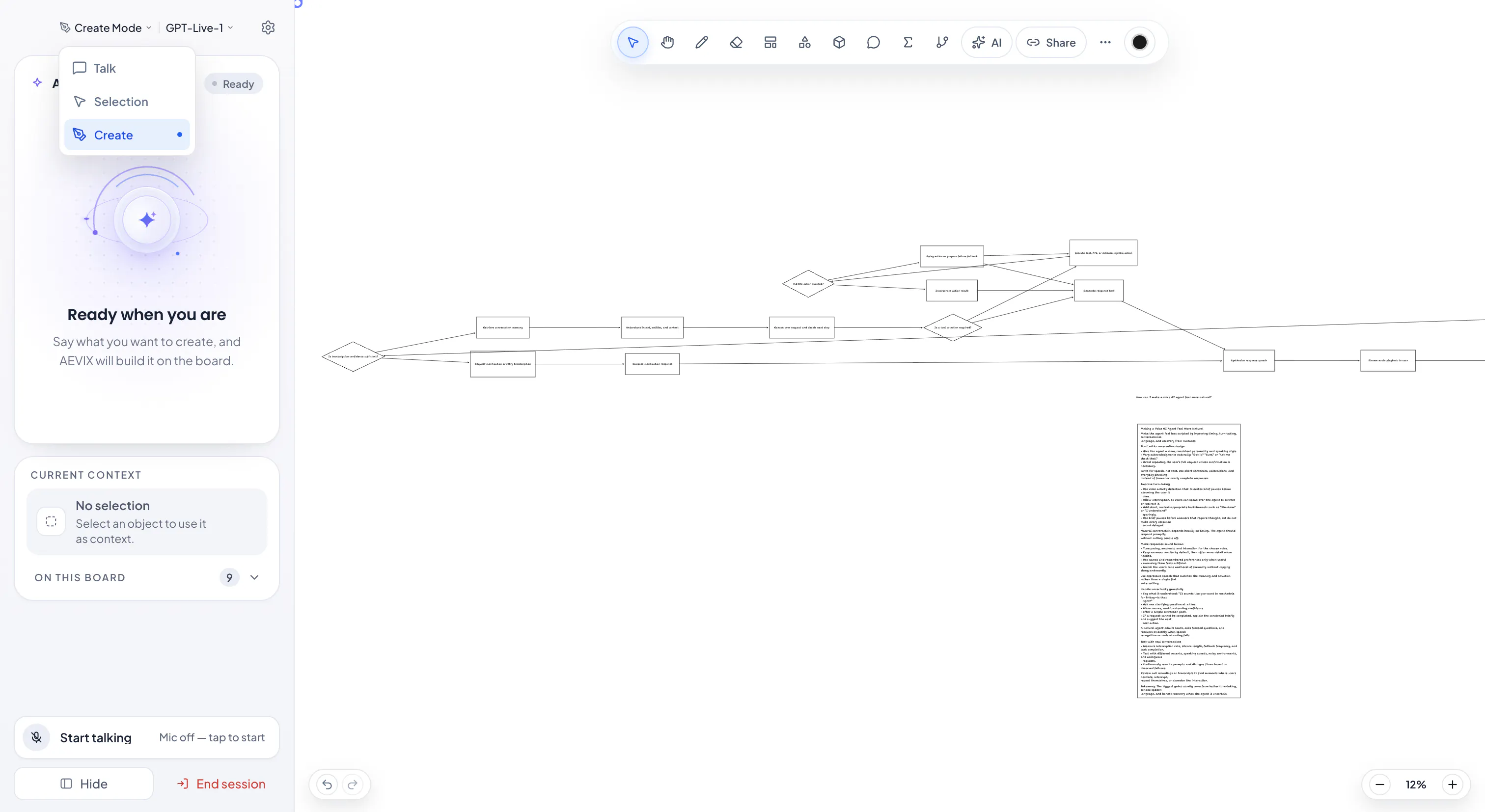Select the 3D cube tool
This screenshot has width=1485, height=812.
pyautogui.click(x=839, y=42)
